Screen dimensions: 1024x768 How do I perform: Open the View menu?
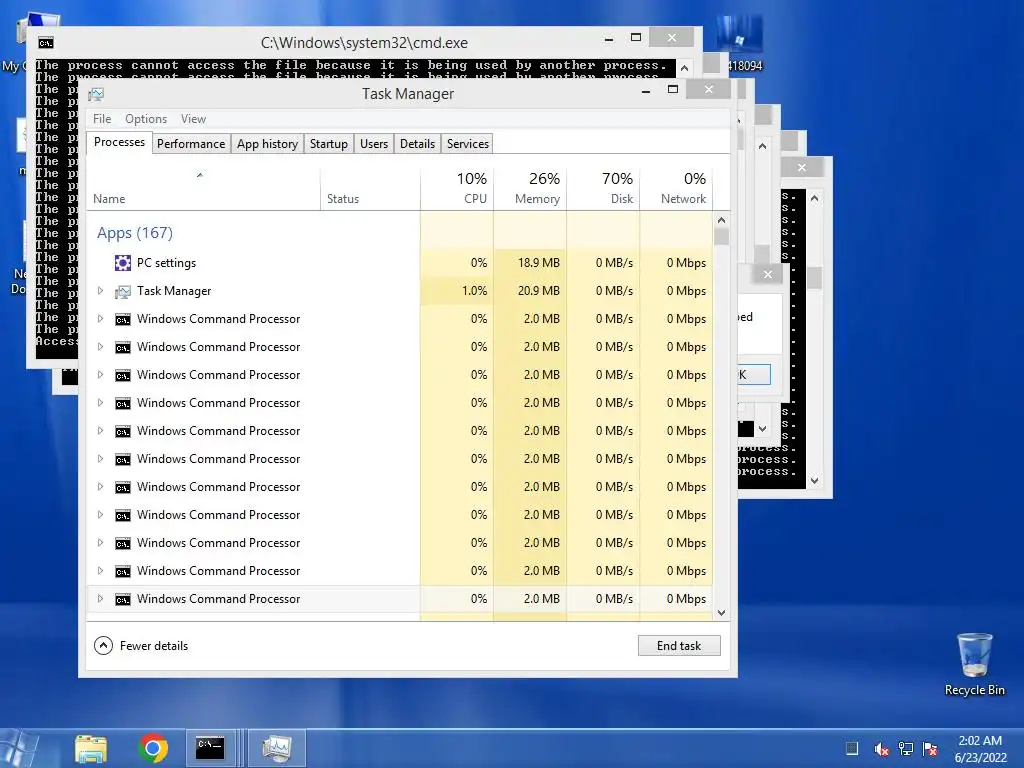pyautogui.click(x=193, y=119)
